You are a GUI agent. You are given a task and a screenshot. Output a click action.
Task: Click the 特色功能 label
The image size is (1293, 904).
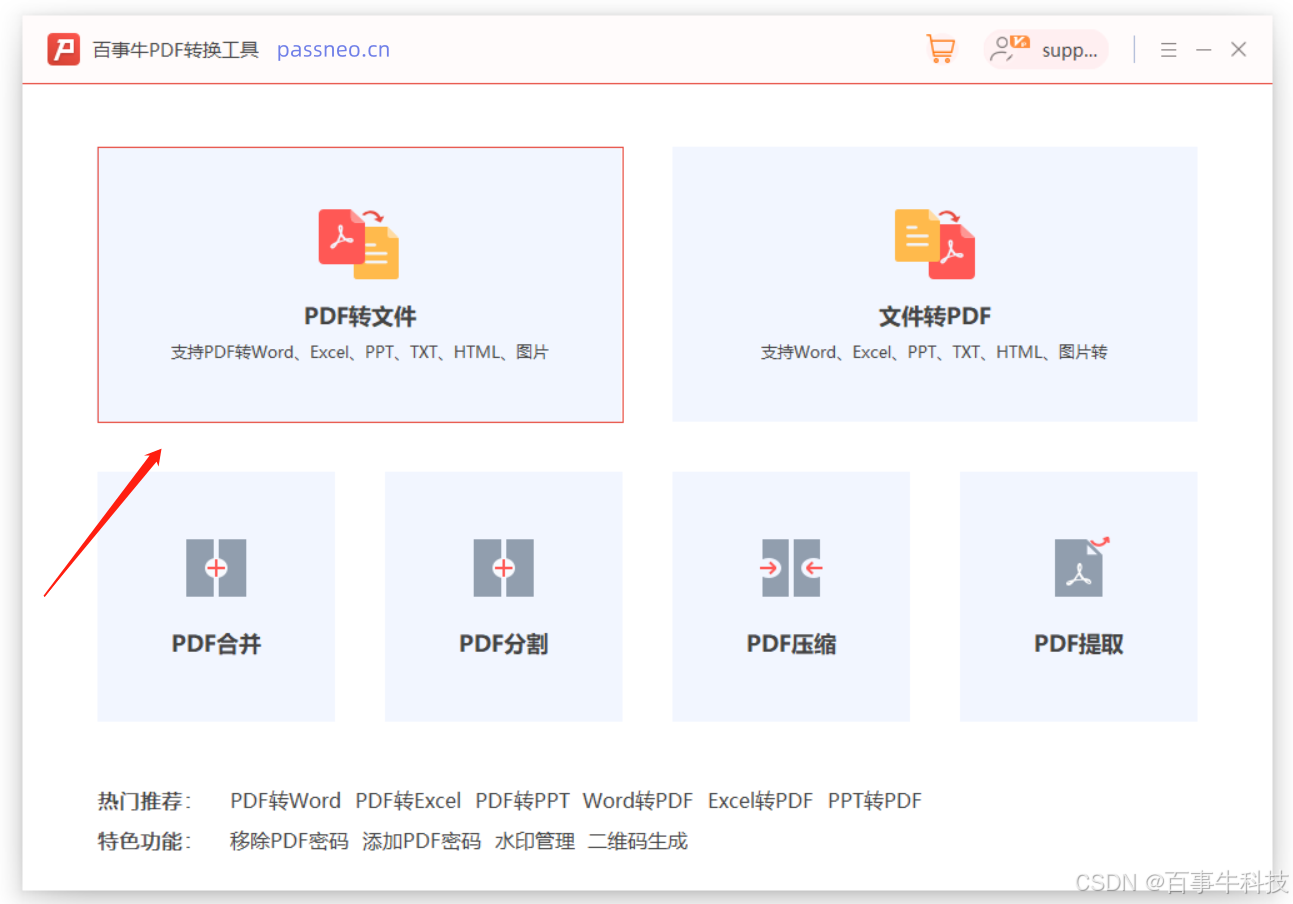pyautogui.click(x=144, y=841)
